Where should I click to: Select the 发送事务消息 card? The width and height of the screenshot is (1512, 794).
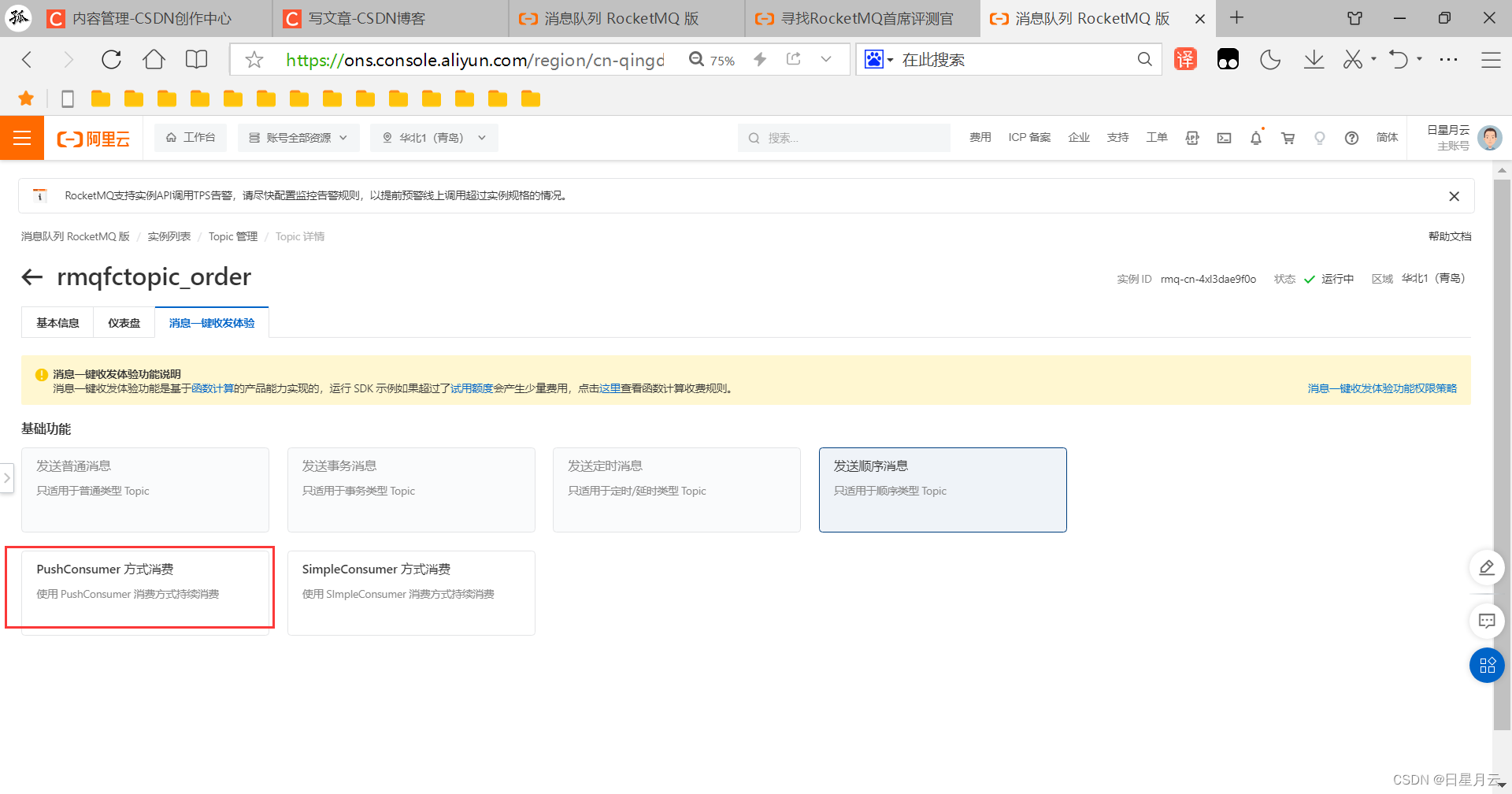[411, 490]
